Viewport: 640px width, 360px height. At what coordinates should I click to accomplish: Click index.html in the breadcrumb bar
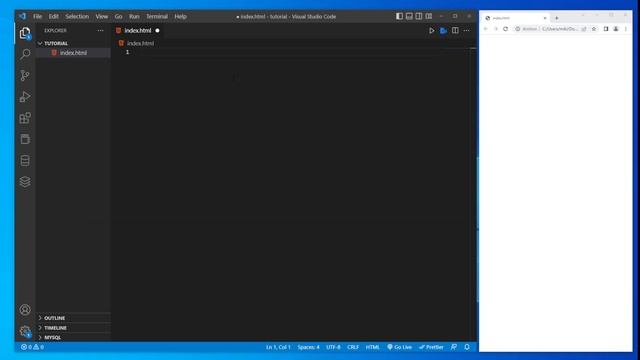pos(140,43)
